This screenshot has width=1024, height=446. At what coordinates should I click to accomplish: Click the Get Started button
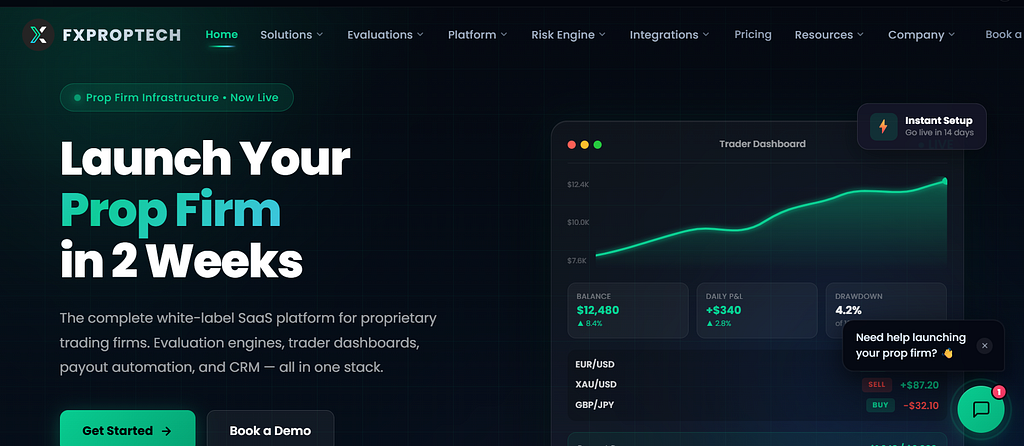click(x=127, y=428)
